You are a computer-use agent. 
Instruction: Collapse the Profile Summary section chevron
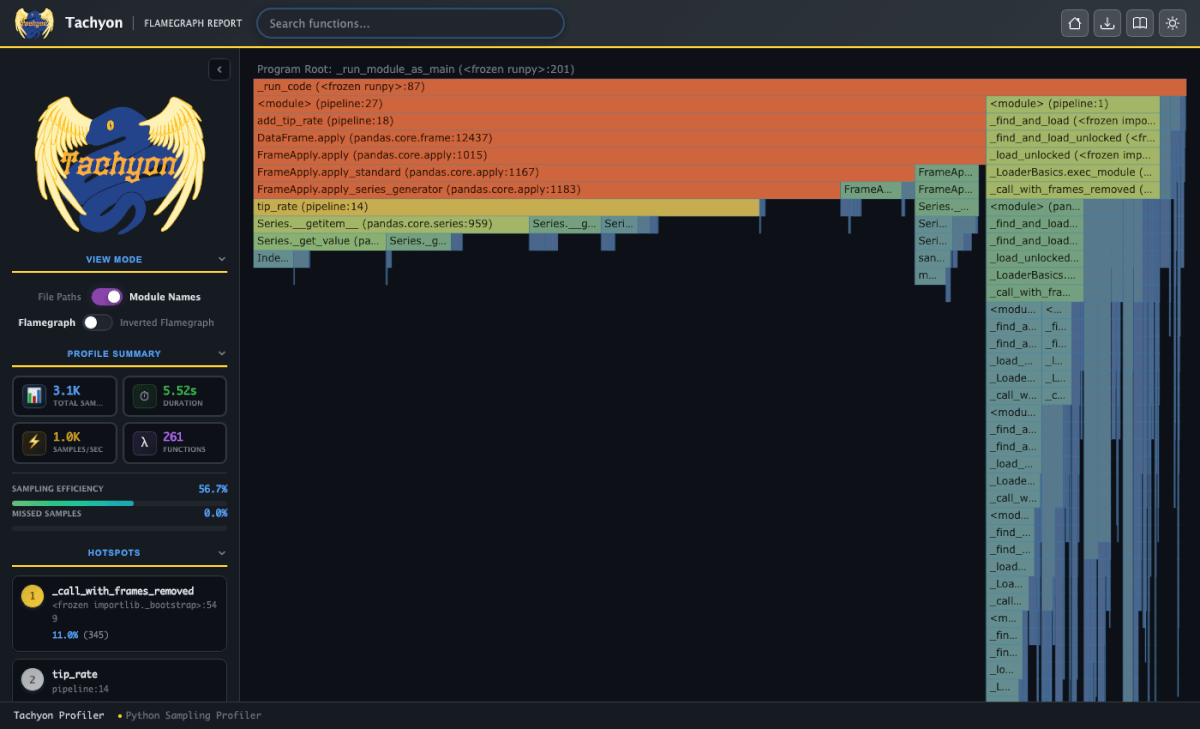[x=222, y=353]
